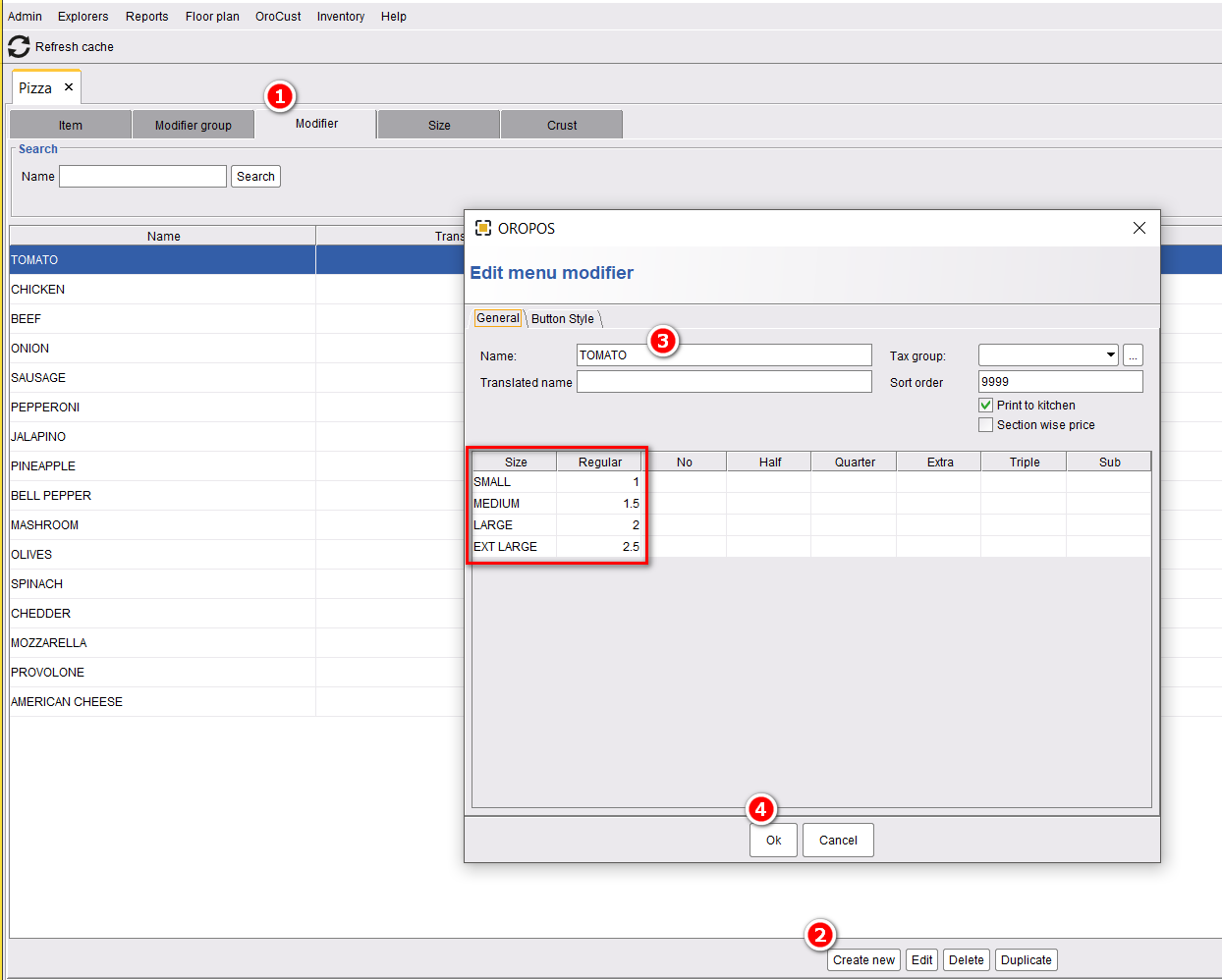Select the OLIVES row

(x=236, y=555)
